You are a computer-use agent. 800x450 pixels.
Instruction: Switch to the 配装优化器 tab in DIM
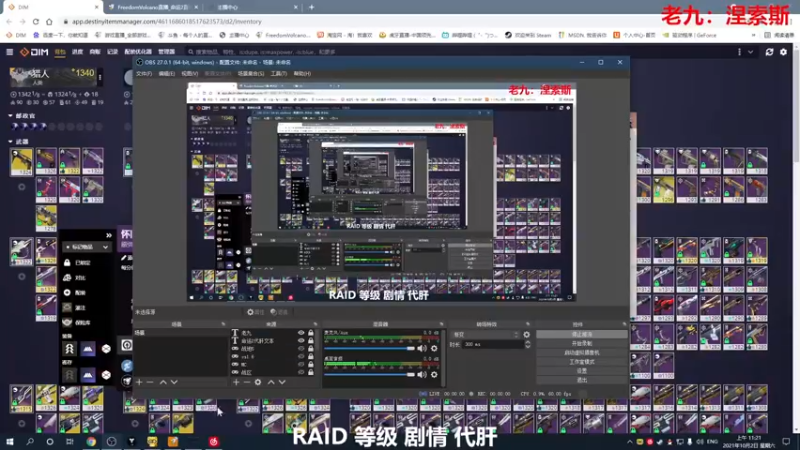(x=138, y=52)
